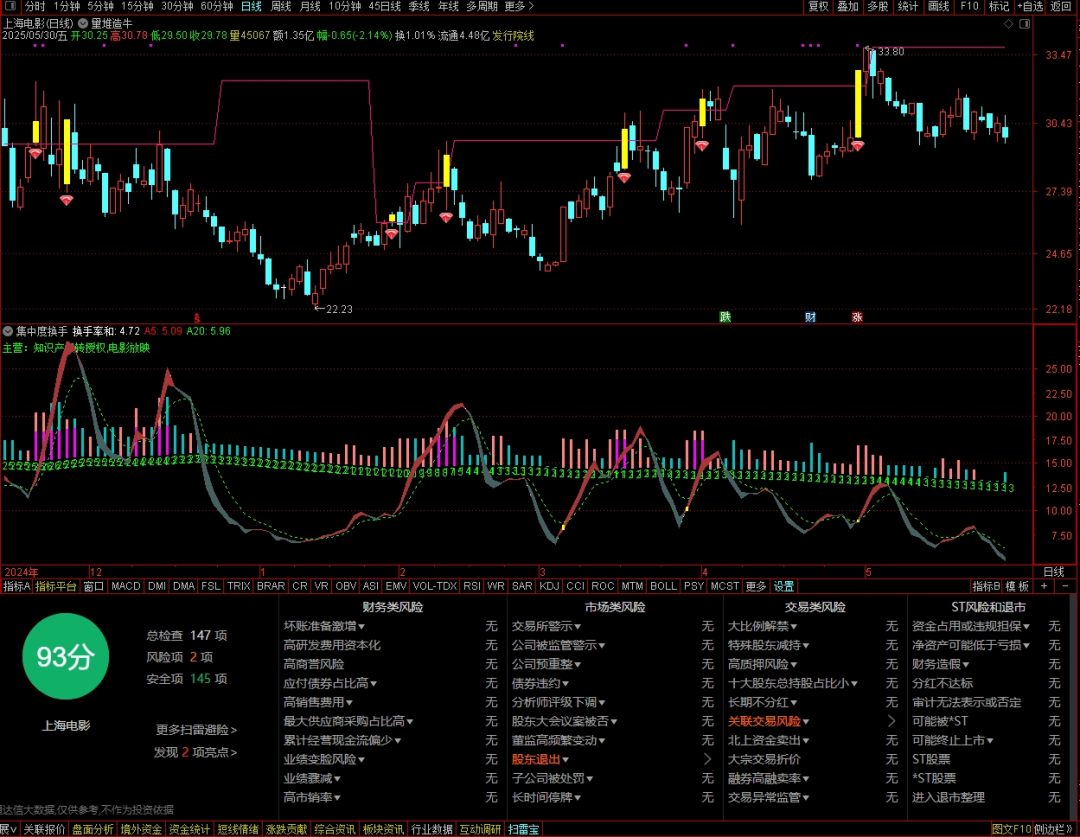The height and width of the screenshot is (837, 1080).
Task: Click the green 跌 event marker on chart
Action: pos(725,317)
